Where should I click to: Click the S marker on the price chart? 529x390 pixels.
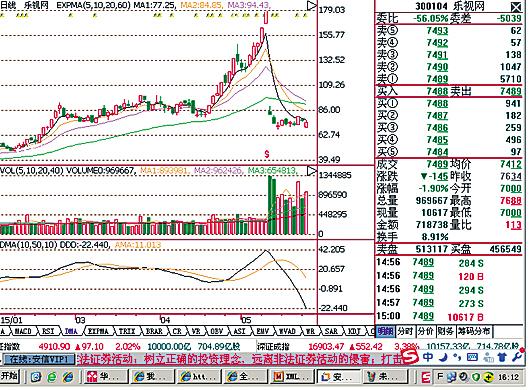(267, 155)
